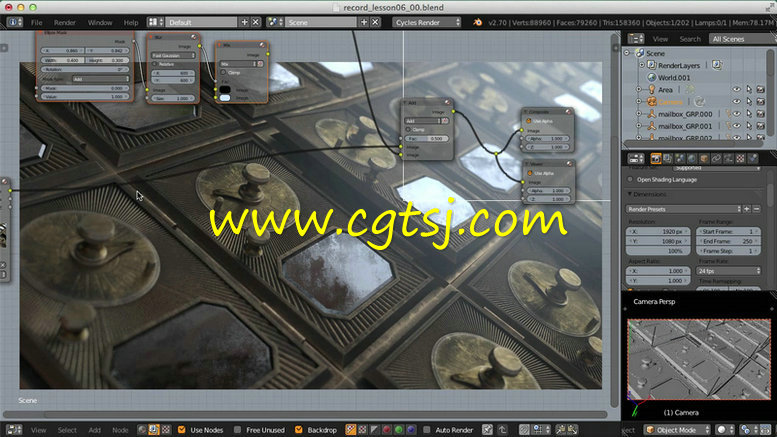Show the red channel of backdrop
The height and width of the screenshot is (437, 777).
pyautogui.click(x=387, y=430)
